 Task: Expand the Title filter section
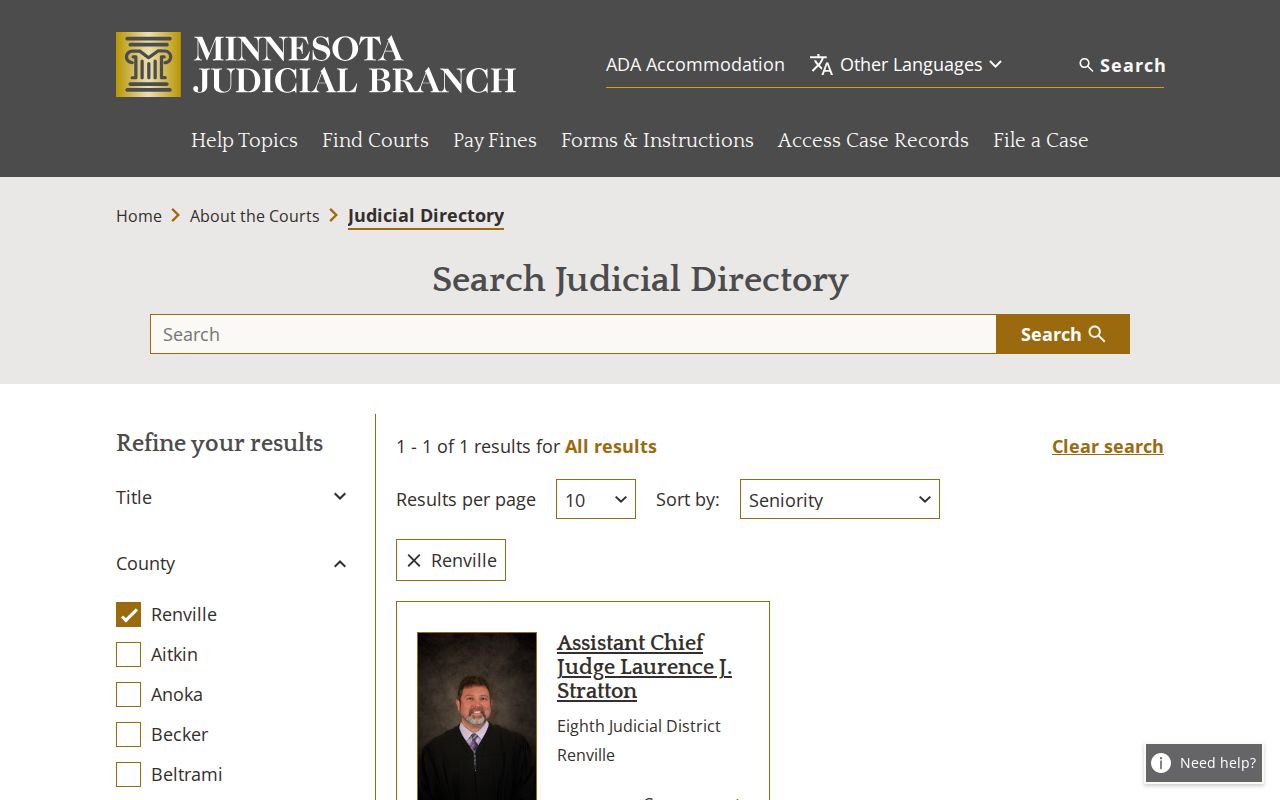tap(232, 497)
